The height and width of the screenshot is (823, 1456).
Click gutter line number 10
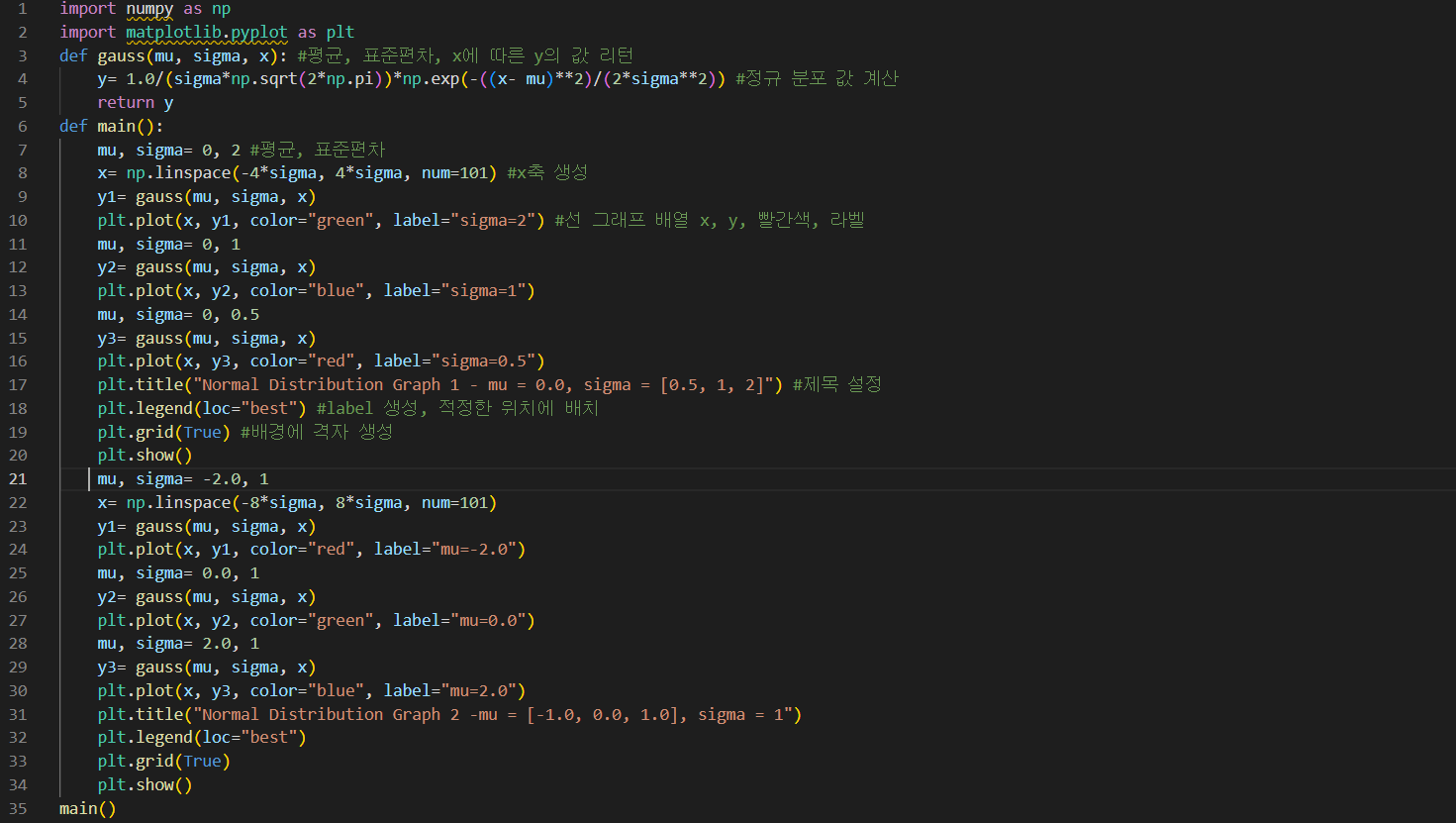(19, 221)
